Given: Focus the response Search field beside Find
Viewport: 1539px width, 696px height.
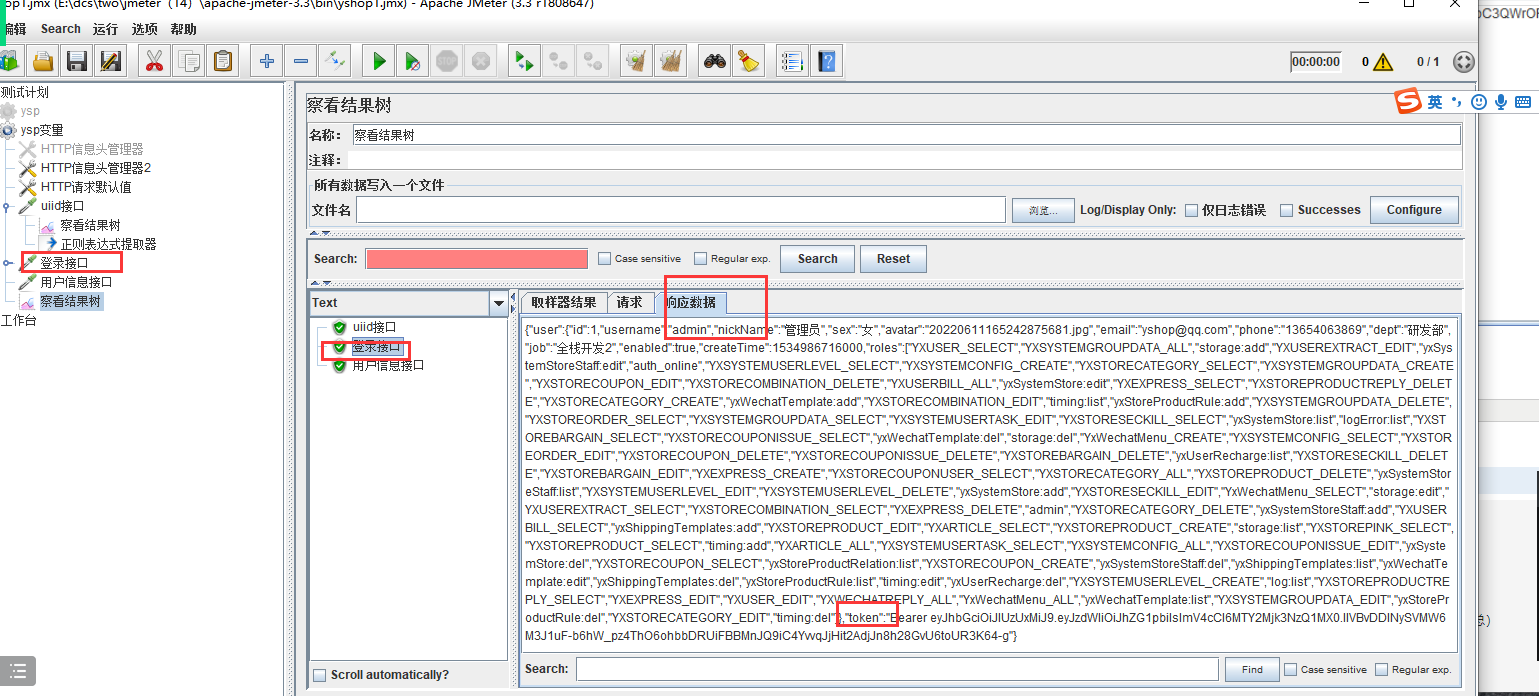Looking at the screenshot, I should pyautogui.click(x=897, y=669).
